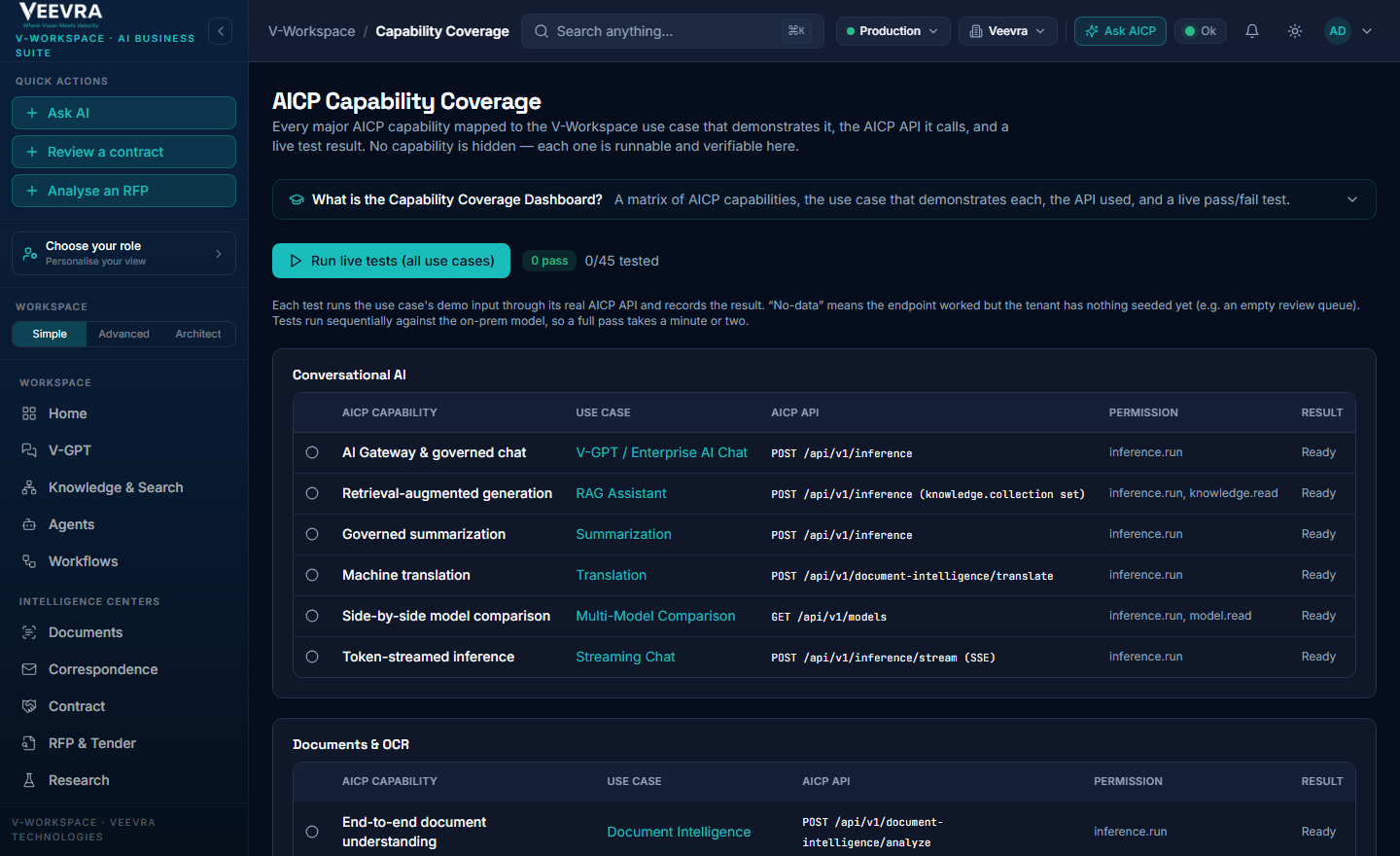Click the sparkle icon in Ask AICP
The image size is (1400, 856).
coord(1092,31)
